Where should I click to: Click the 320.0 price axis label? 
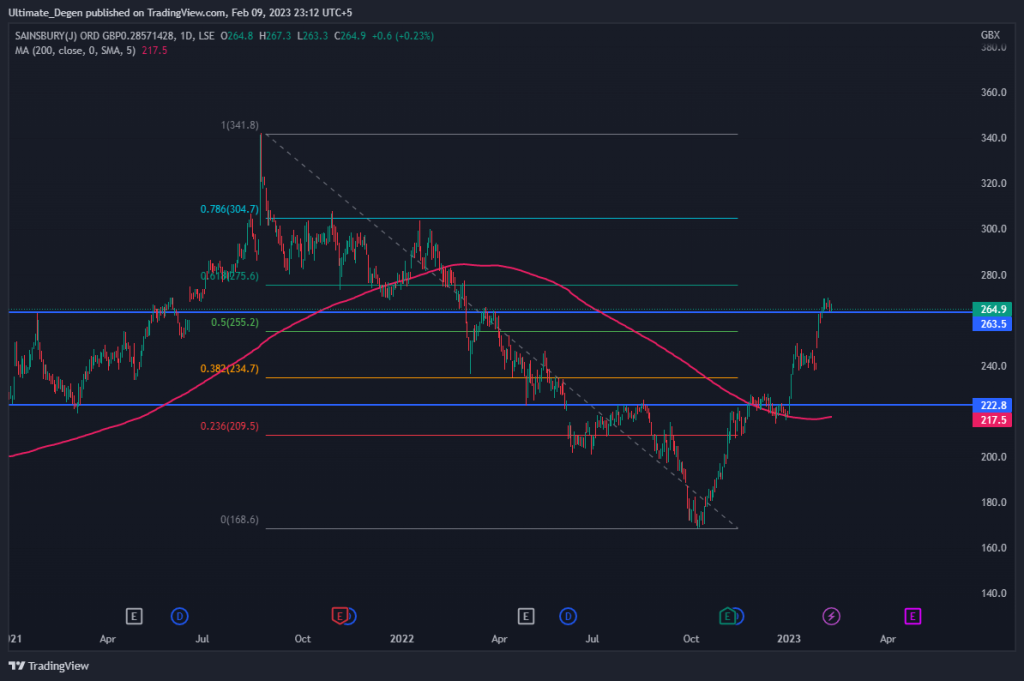(x=993, y=183)
